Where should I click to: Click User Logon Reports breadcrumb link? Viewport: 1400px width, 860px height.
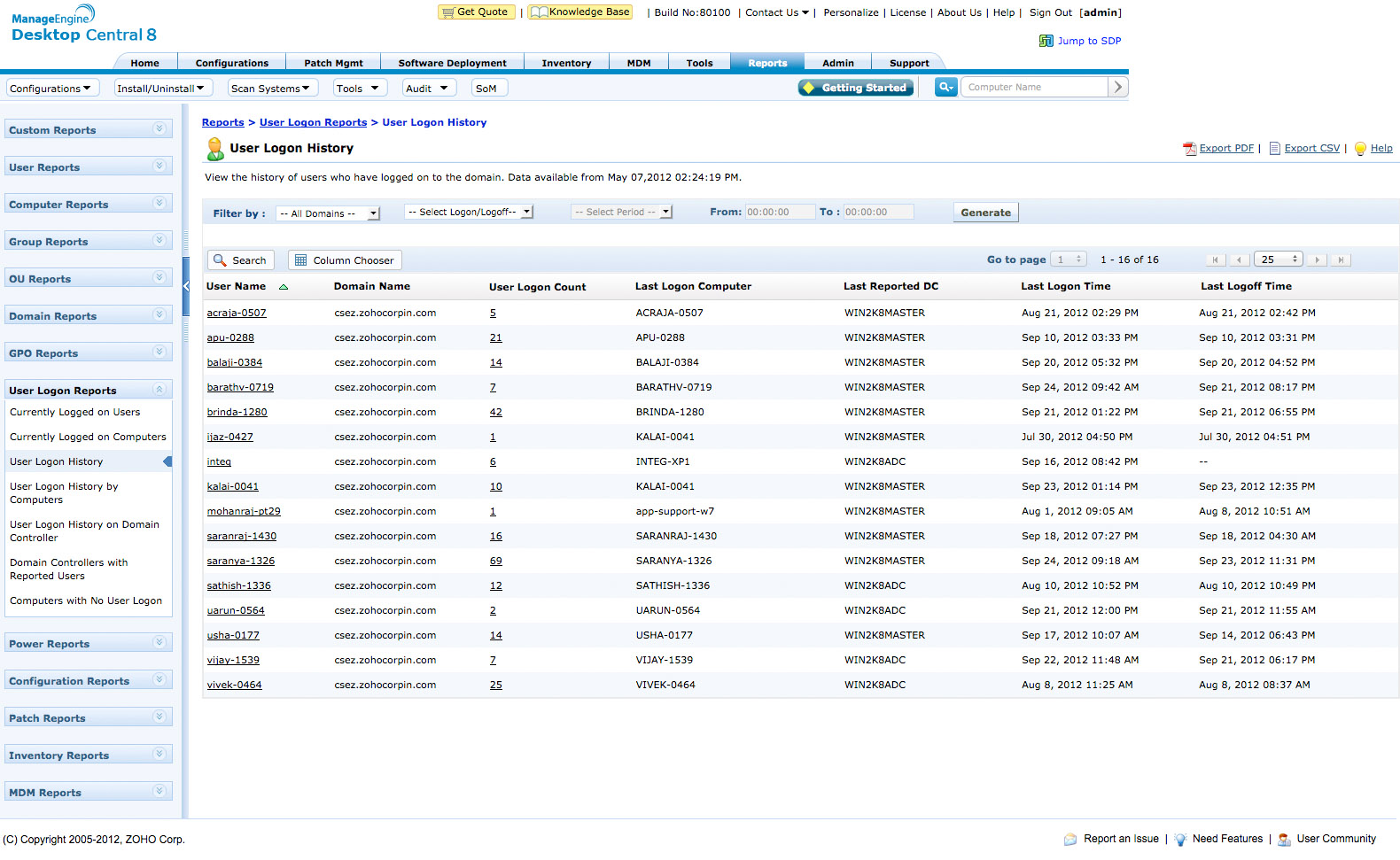pos(313,122)
